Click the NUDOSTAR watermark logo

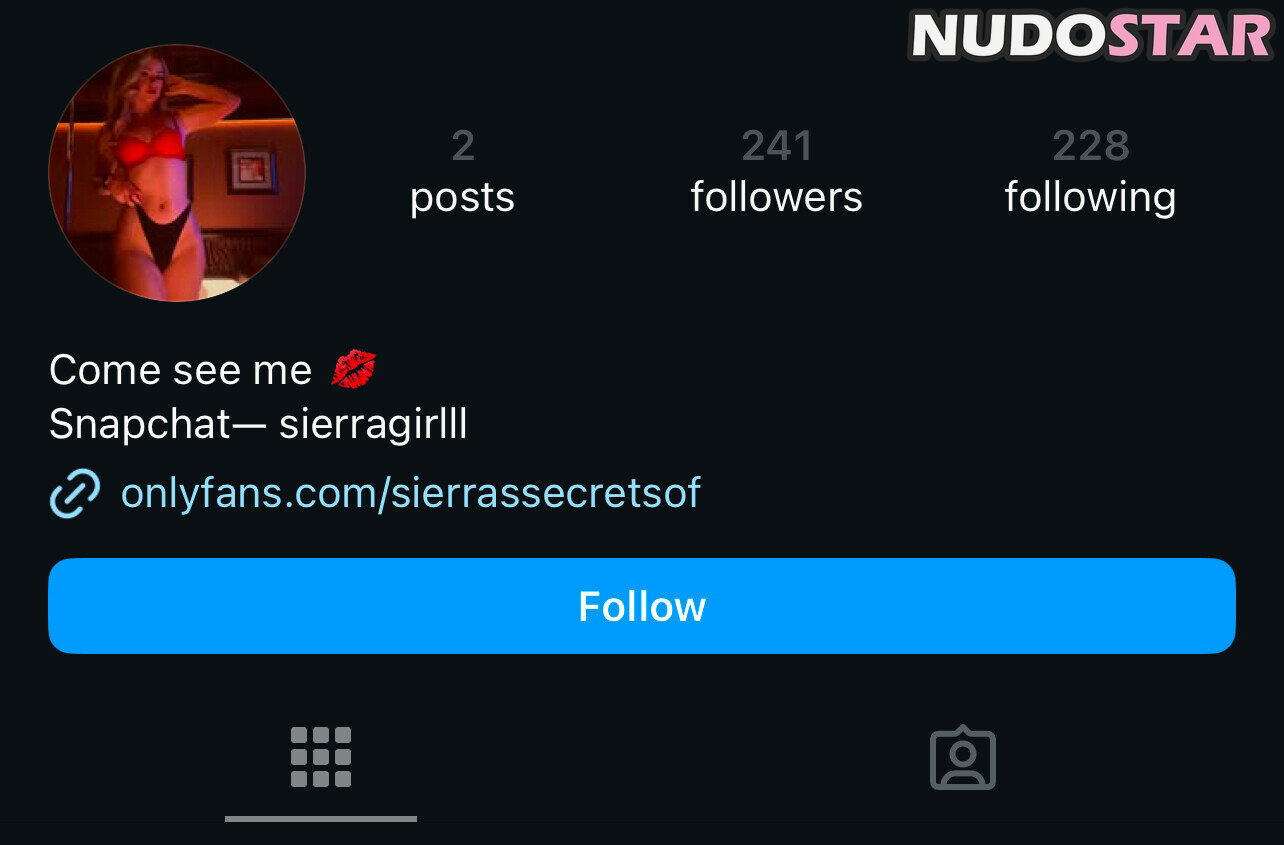click(1091, 35)
